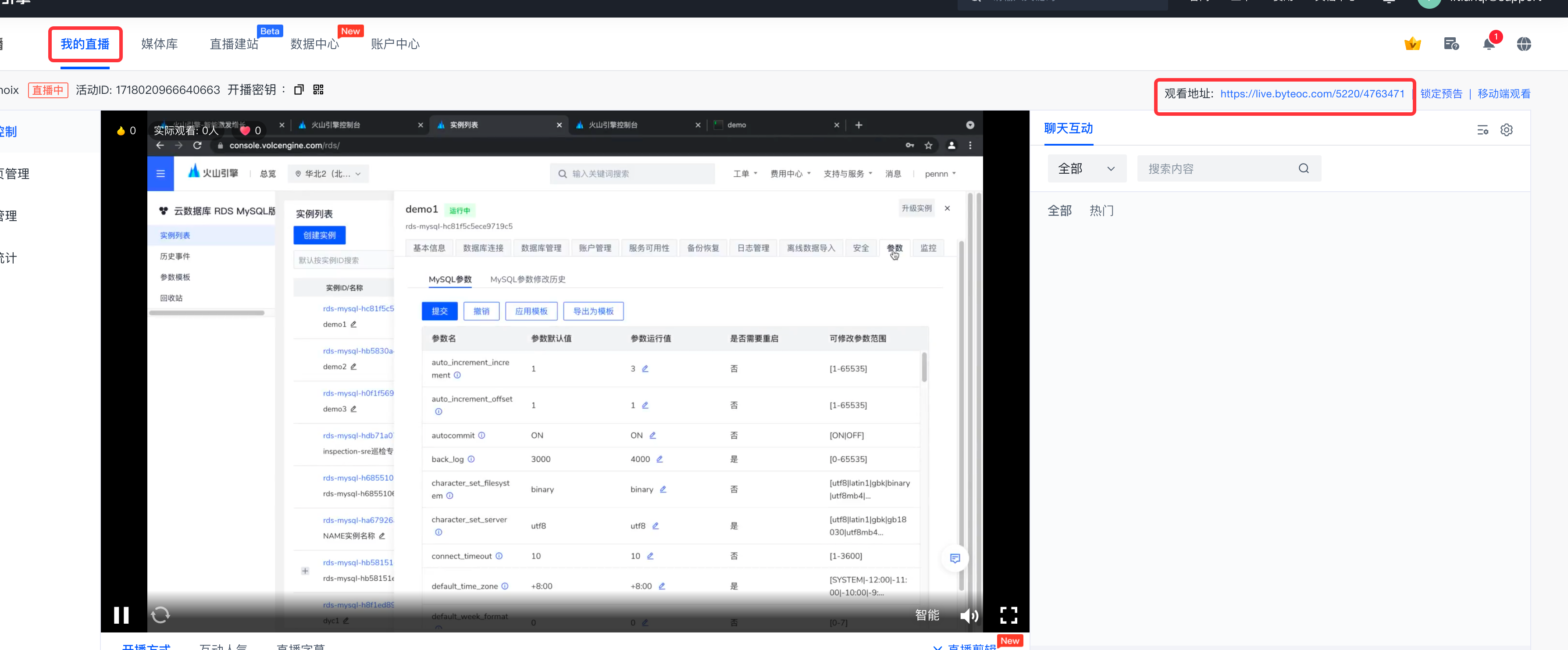
Task: Expand the row plus icon in instance list
Action: pyautogui.click(x=305, y=571)
